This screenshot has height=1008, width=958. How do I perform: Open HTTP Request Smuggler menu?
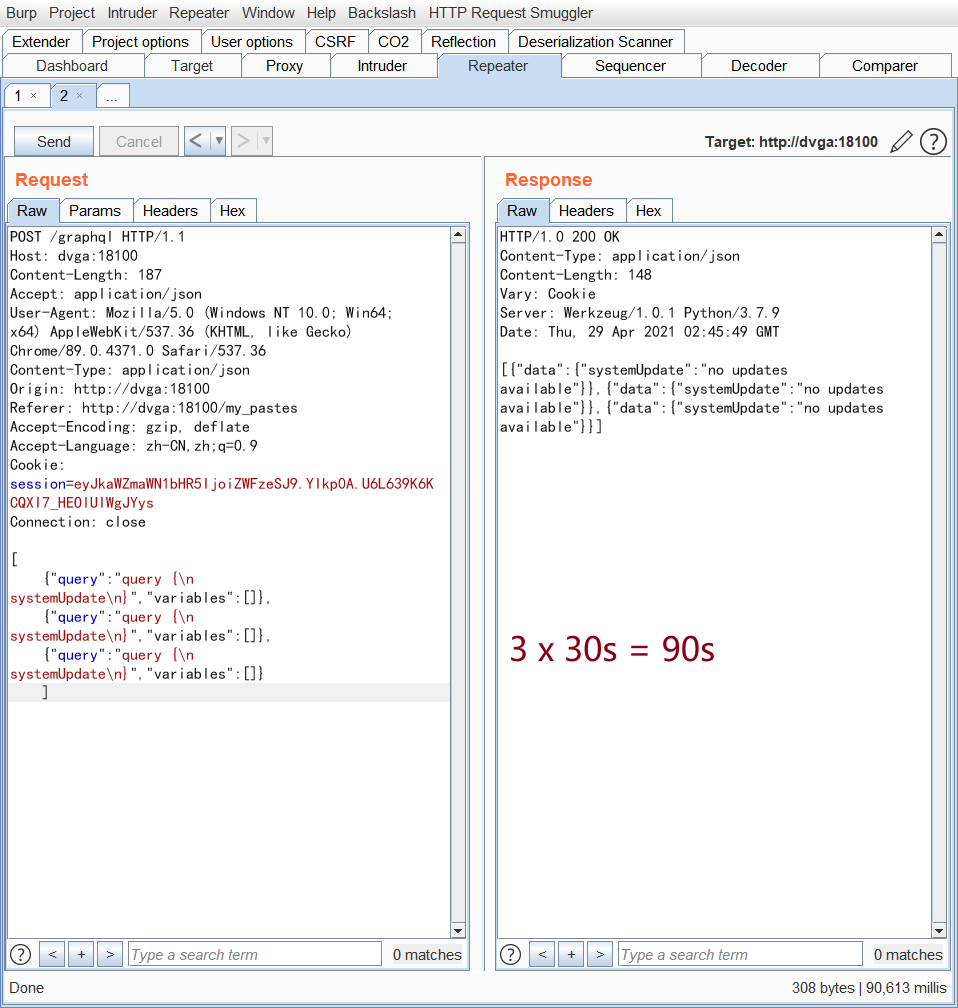click(x=511, y=13)
